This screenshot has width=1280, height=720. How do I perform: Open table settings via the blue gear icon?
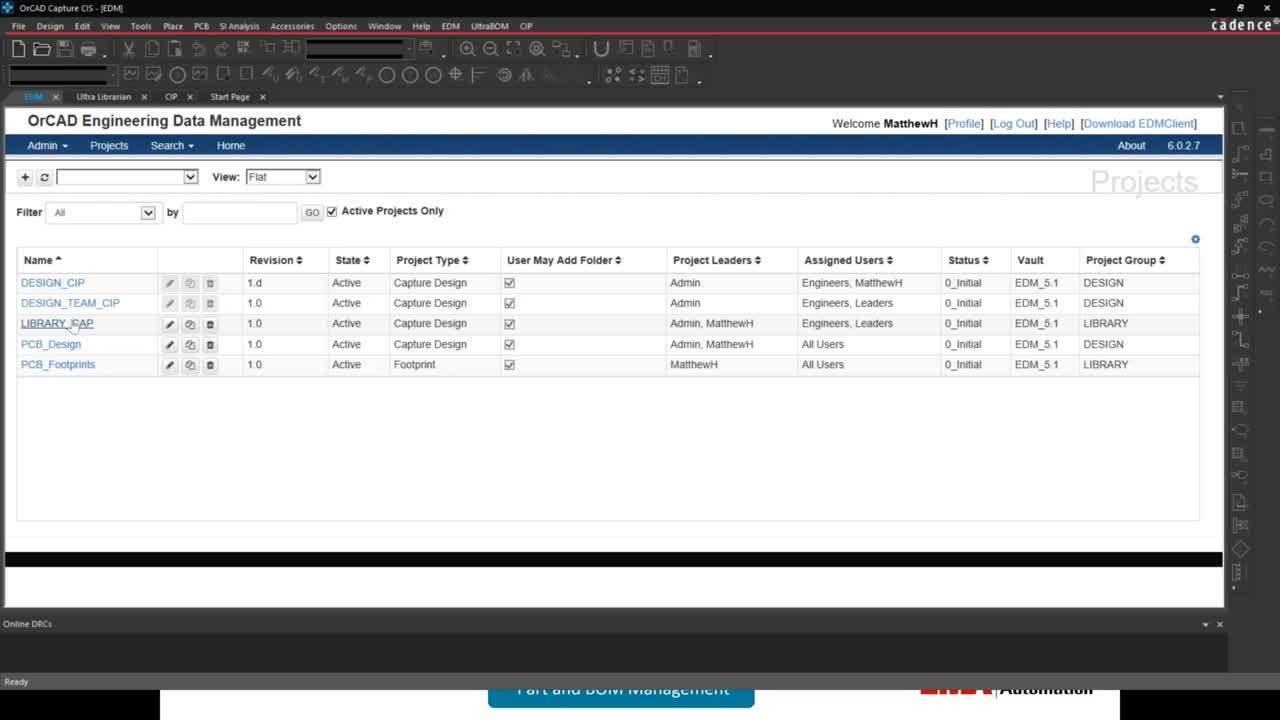(1195, 239)
